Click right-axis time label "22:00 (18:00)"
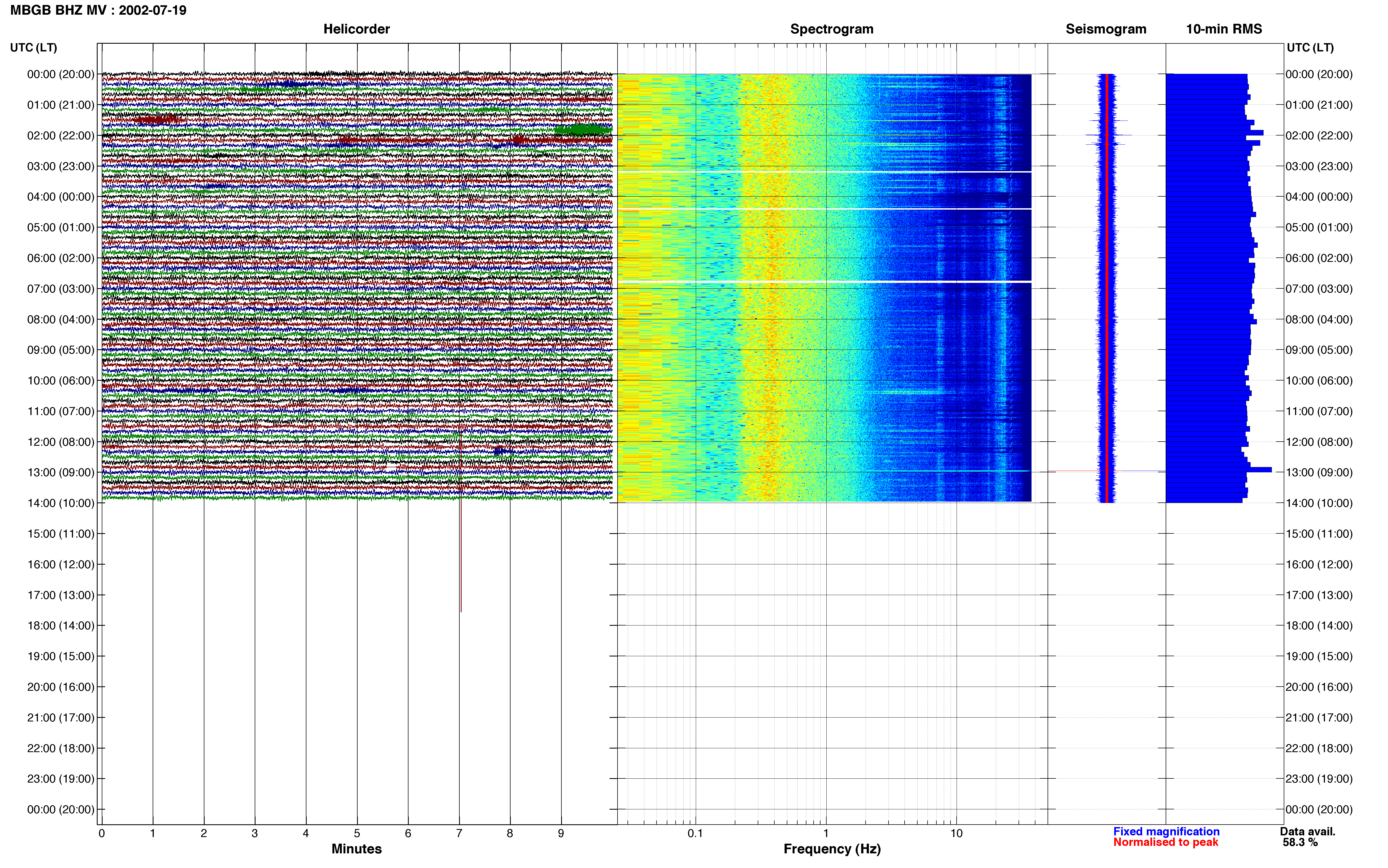 point(1319,748)
